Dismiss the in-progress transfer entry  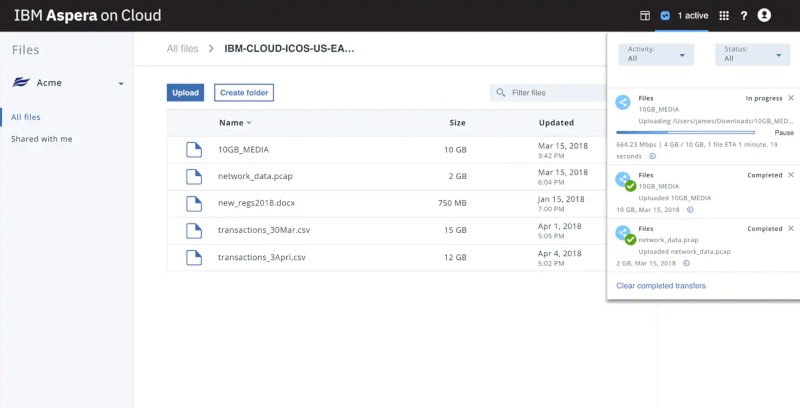(x=791, y=98)
